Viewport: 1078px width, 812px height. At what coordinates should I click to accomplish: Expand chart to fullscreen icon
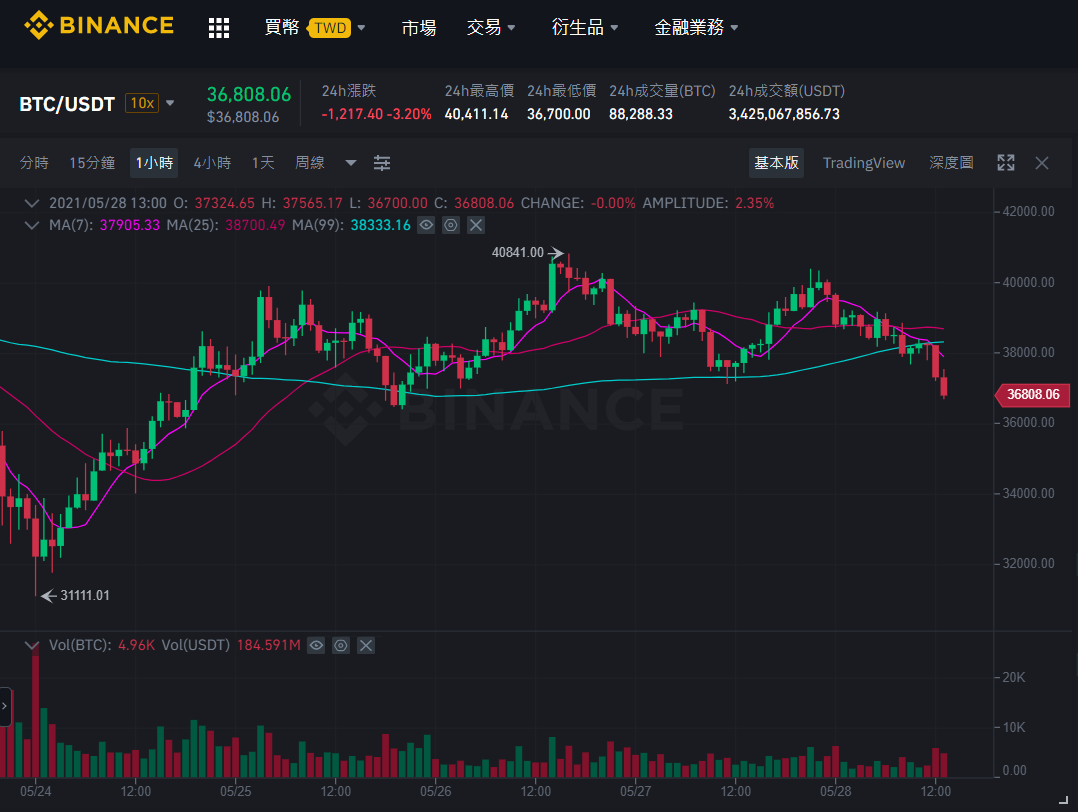[1006, 163]
